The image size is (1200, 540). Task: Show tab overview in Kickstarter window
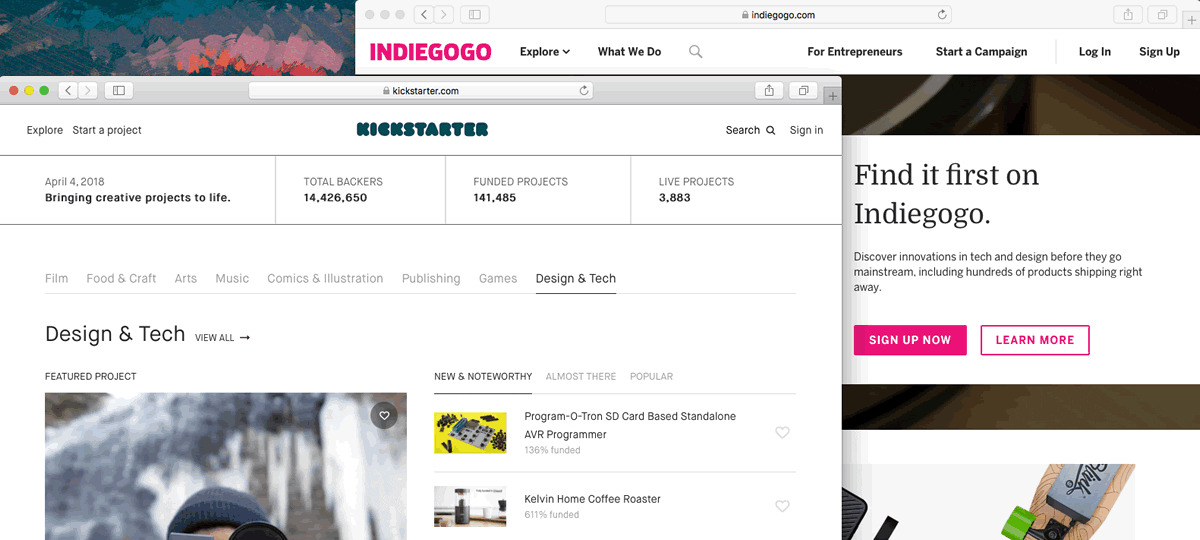tap(803, 91)
